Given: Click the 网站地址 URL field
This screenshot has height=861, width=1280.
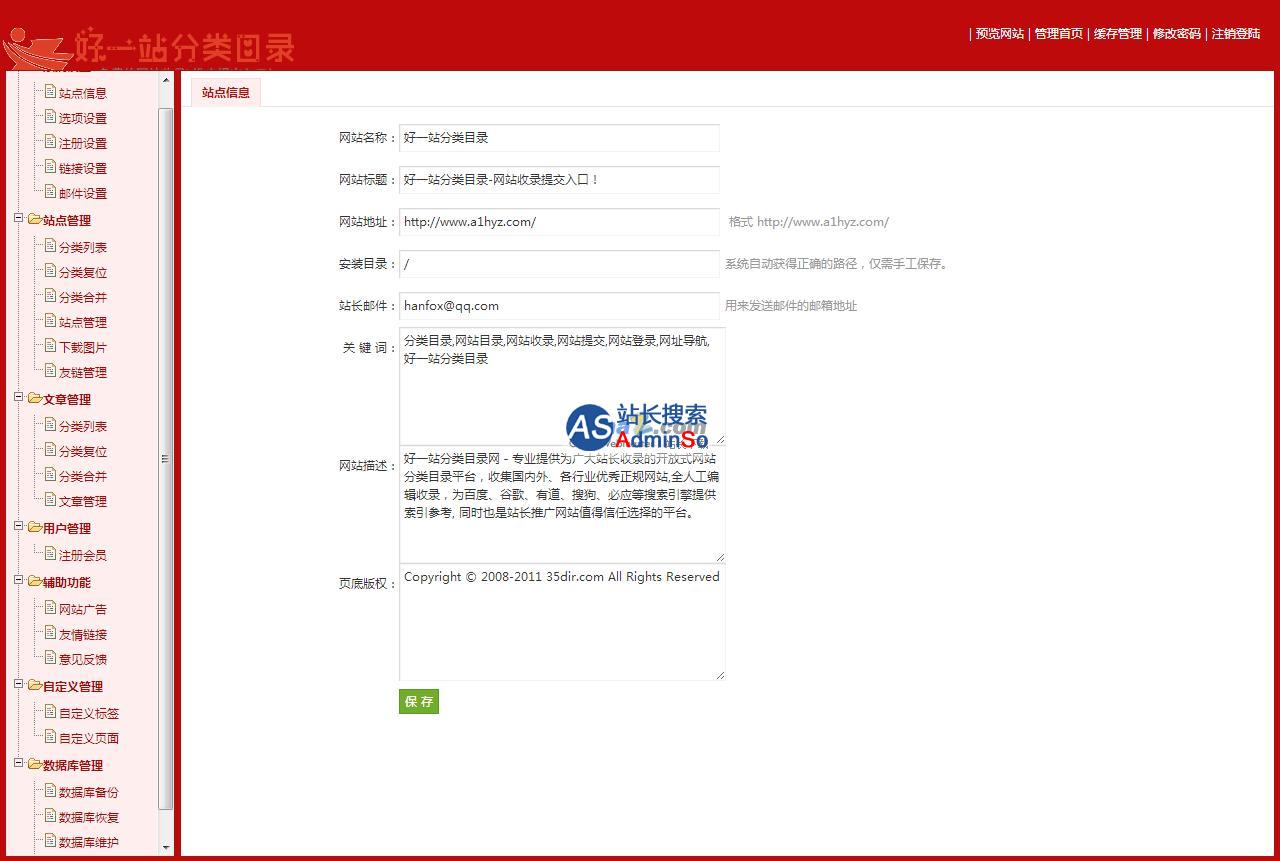Looking at the screenshot, I should tap(559, 222).
